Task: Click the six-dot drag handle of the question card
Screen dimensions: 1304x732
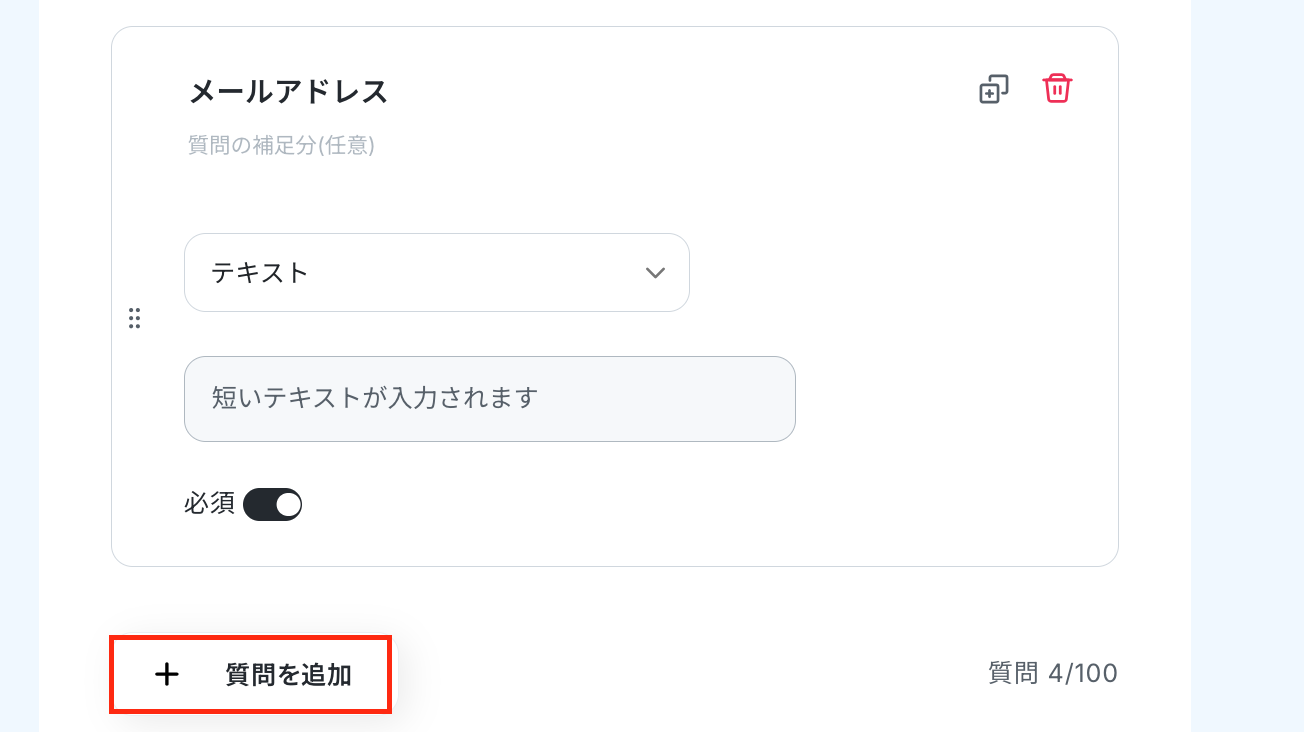Action: tap(134, 318)
